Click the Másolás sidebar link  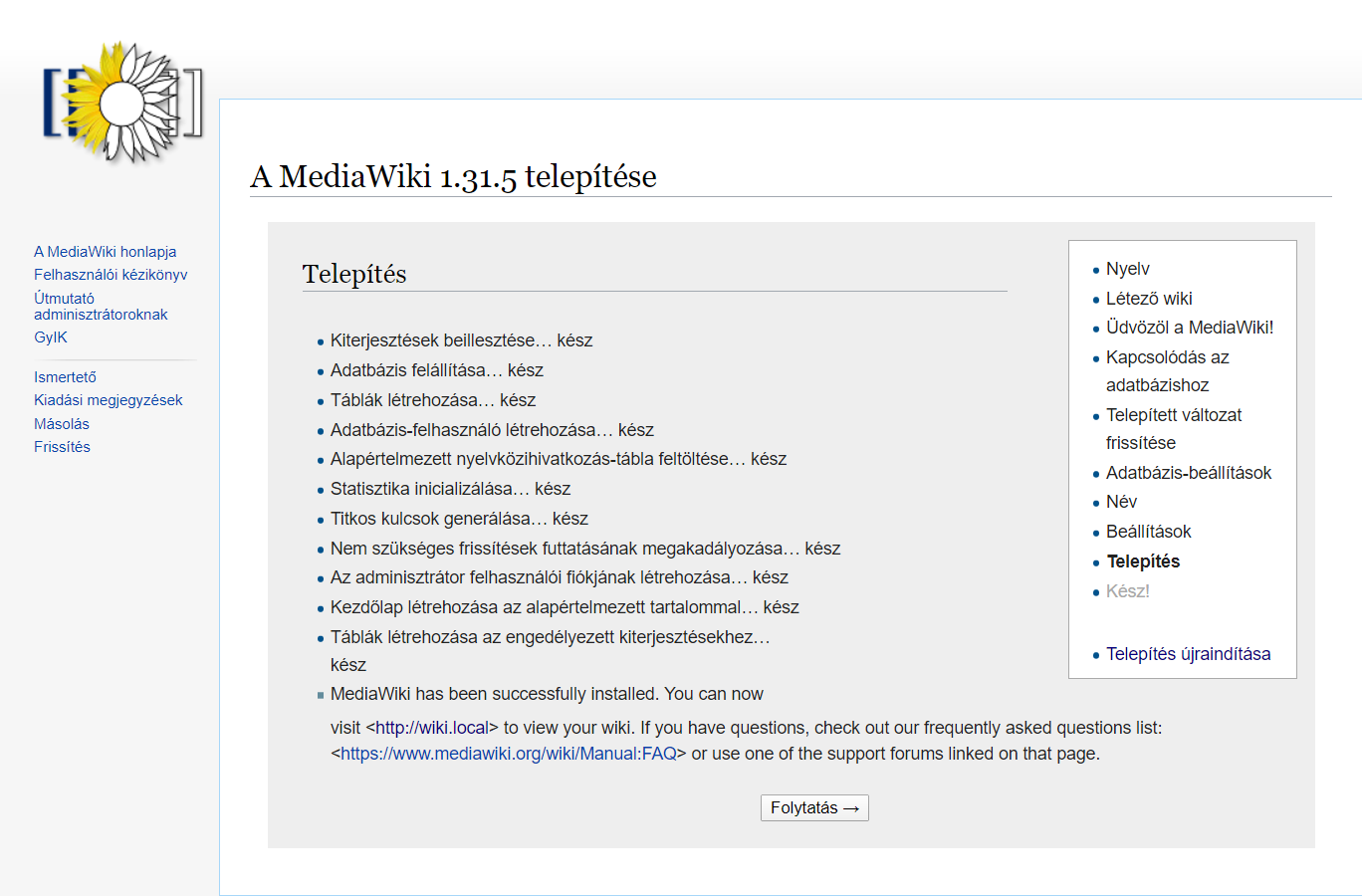pos(62,424)
